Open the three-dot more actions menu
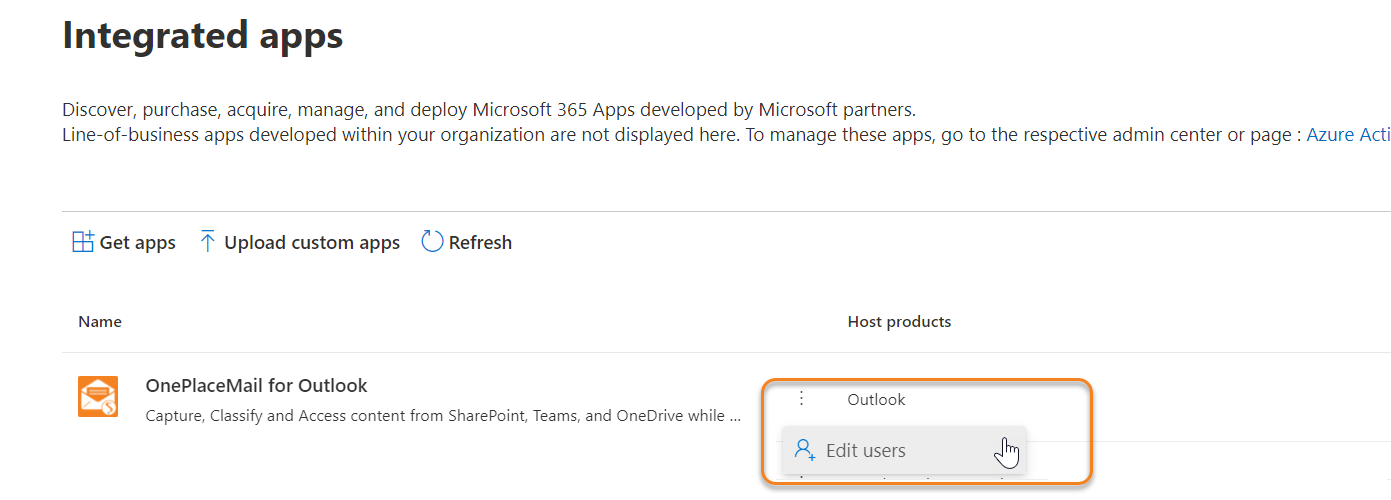This screenshot has width=1391, height=500. click(x=801, y=399)
